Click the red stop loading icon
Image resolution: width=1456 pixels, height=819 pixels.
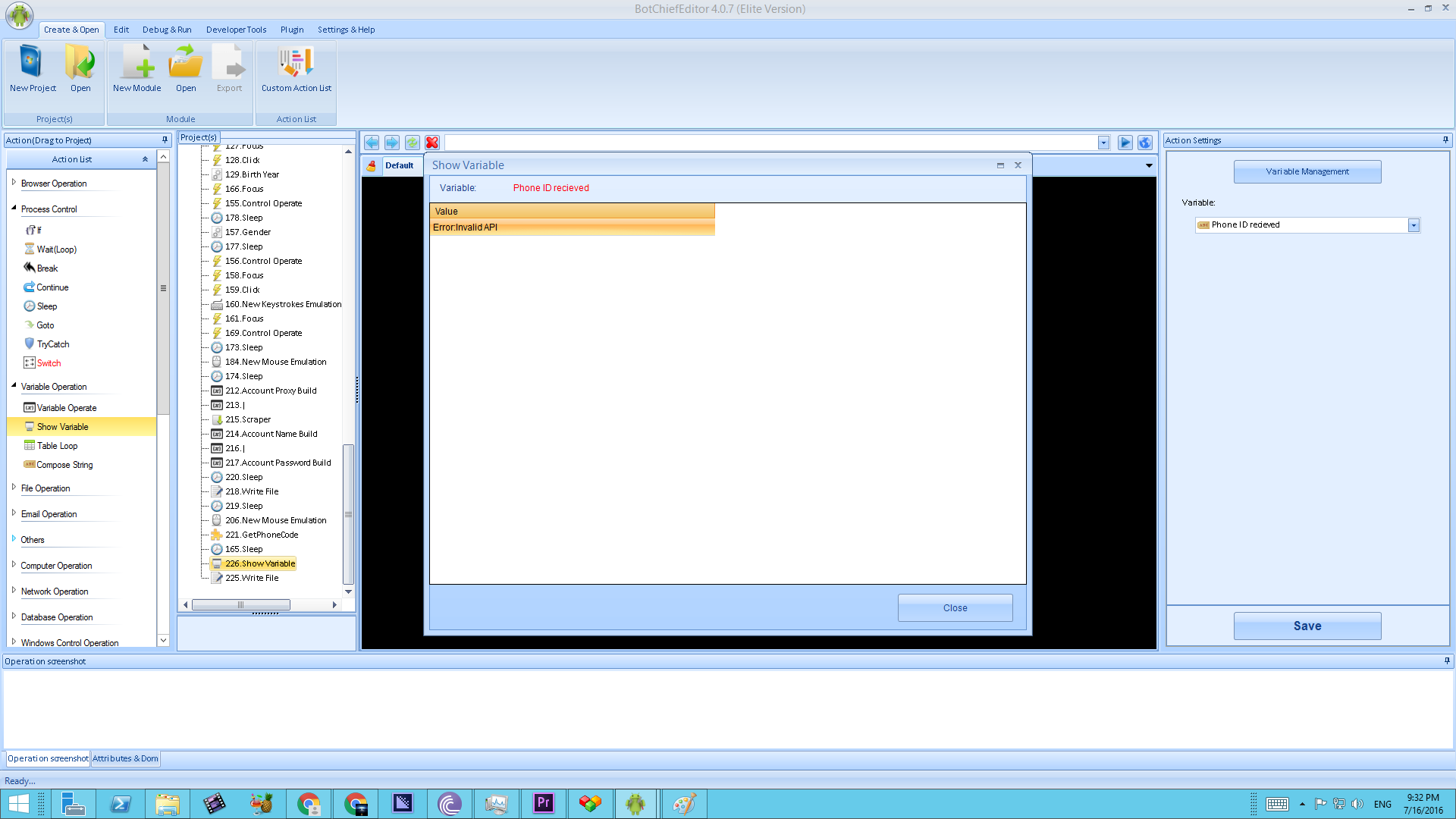coord(432,143)
